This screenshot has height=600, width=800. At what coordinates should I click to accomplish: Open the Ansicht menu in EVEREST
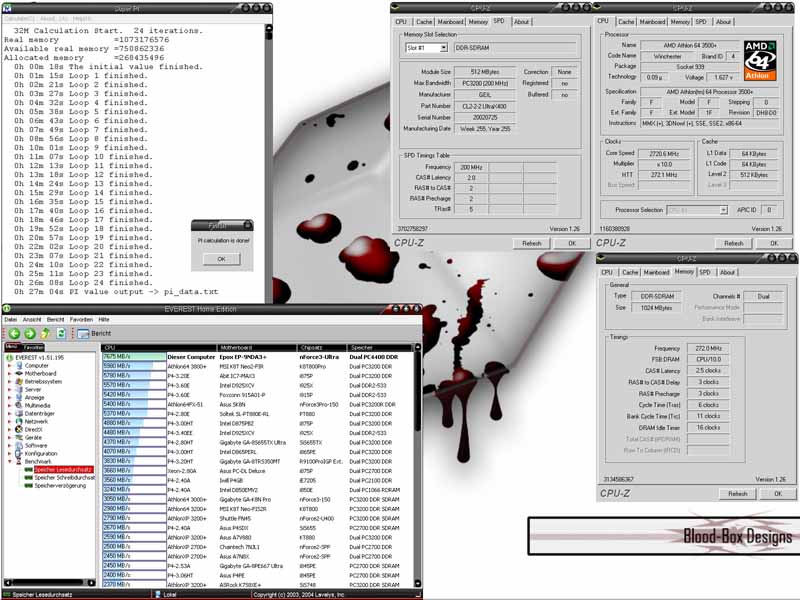click(32, 319)
